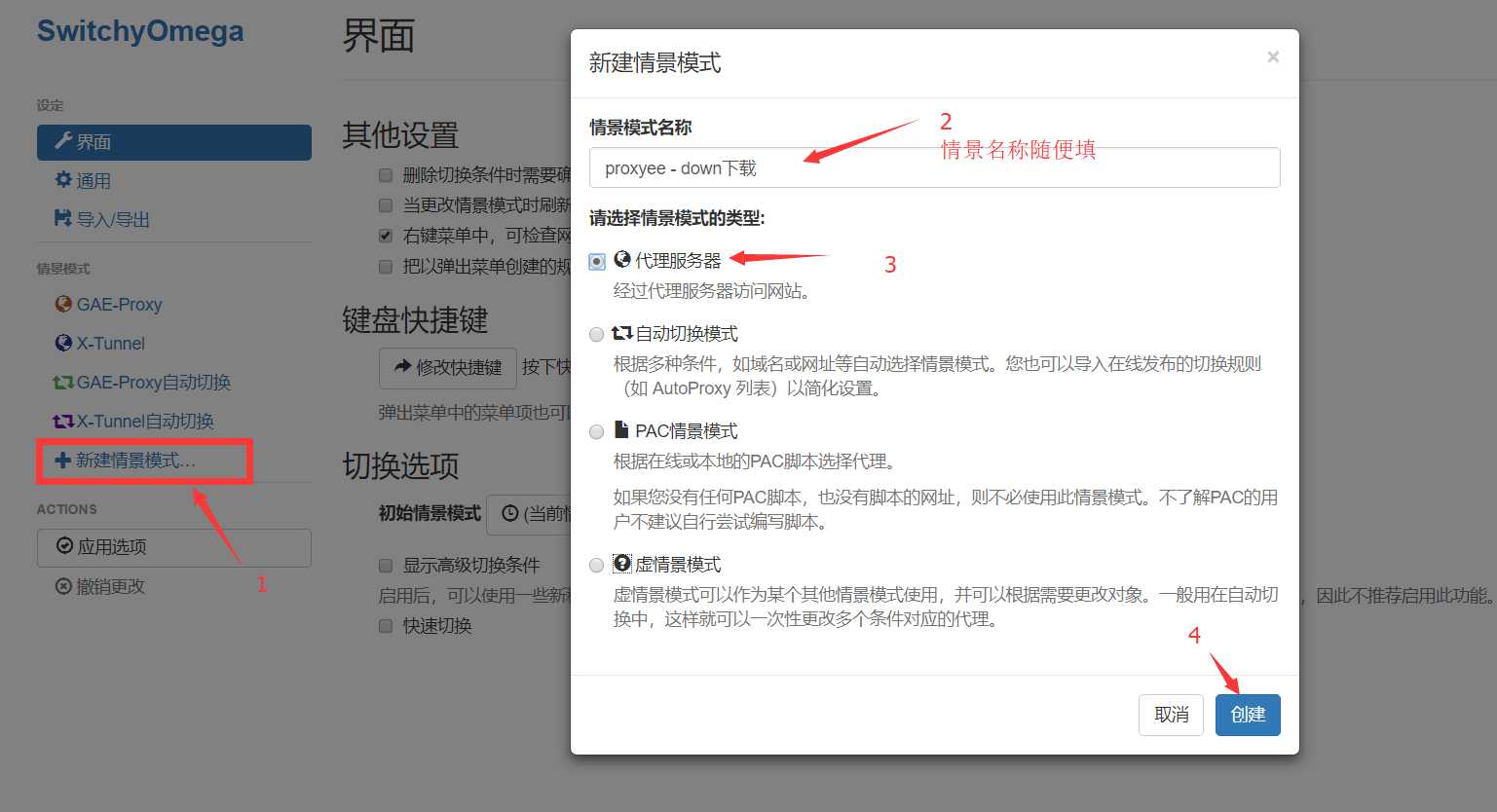
Task: Open the X-Tunnel自动切换 profile
Action: (174, 422)
